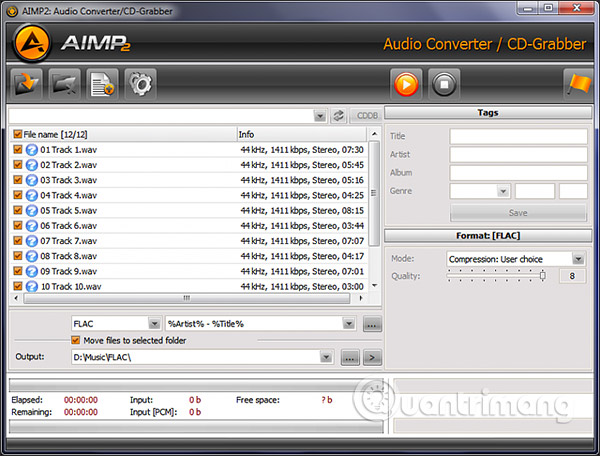The height and width of the screenshot is (456, 600).
Task: Click the refresh arrows icon beside CDDB
Action: pyautogui.click(x=338, y=116)
